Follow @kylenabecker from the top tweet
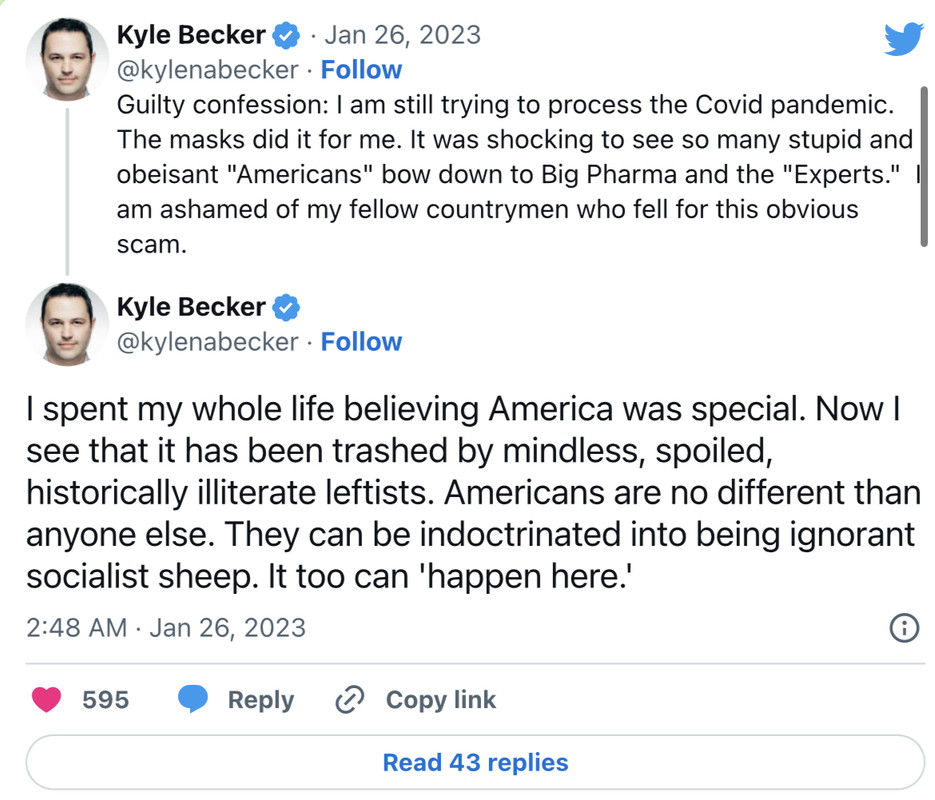Screen dimensions: 935x800 361,70
